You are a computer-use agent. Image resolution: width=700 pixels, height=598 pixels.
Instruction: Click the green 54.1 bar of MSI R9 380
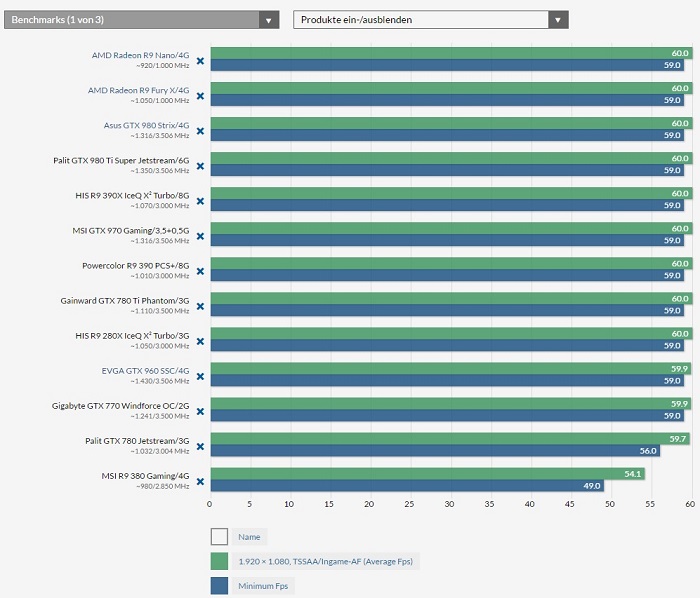428,474
